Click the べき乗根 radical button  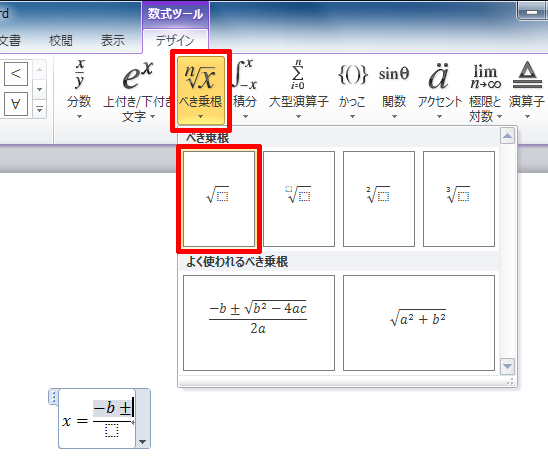[201, 90]
